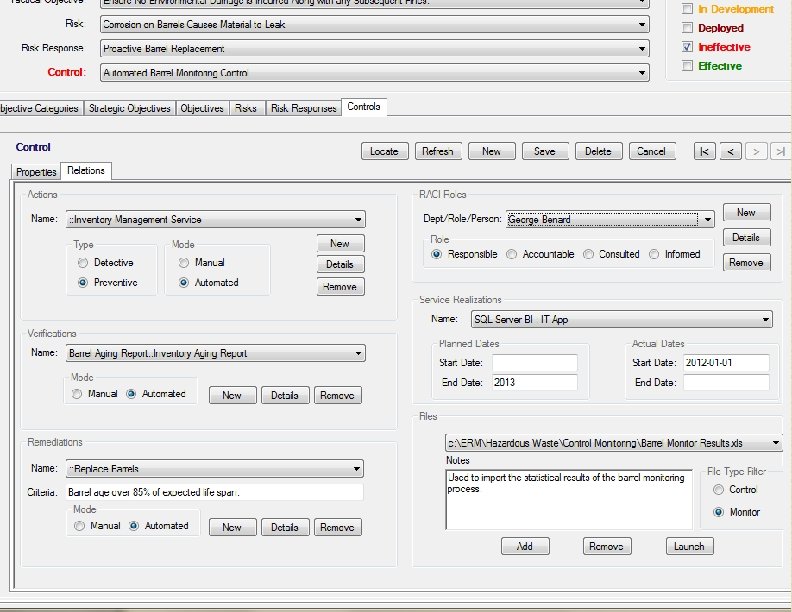Click Planned Dates End Date field
792x612 pixels.
point(534,382)
